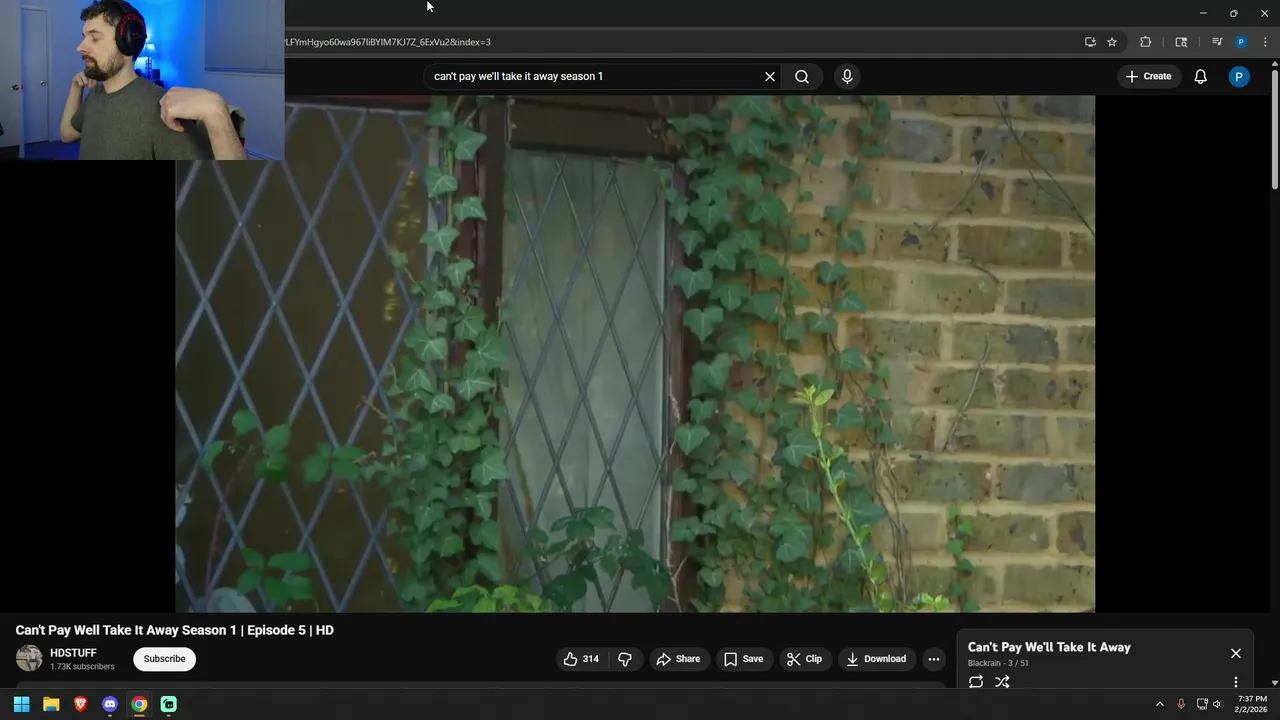Image resolution: width=1280 pixels, height=720 pixels.
Task: Open Chrome extensions puzzle icon
Action: coord(1146,42)
